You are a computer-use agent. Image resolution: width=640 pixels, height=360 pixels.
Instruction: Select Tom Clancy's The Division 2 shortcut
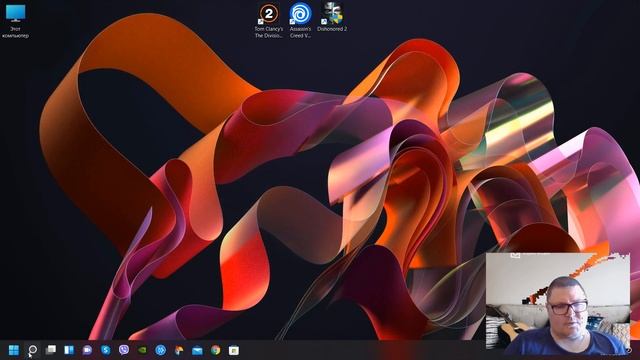pyautogui.click(x=269, y=20)
